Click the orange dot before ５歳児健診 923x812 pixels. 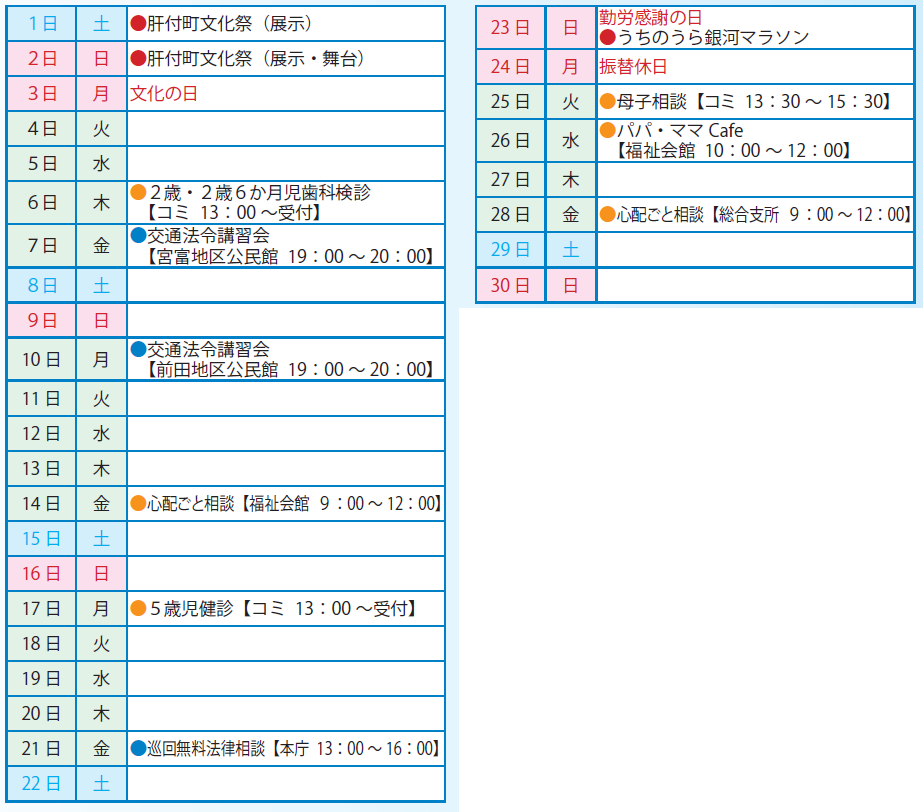click(x=139, y=608)
